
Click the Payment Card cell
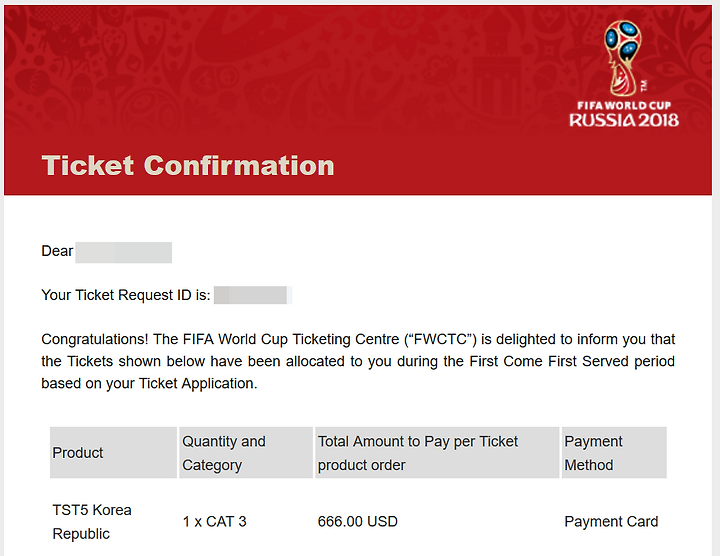pos(611,522)
